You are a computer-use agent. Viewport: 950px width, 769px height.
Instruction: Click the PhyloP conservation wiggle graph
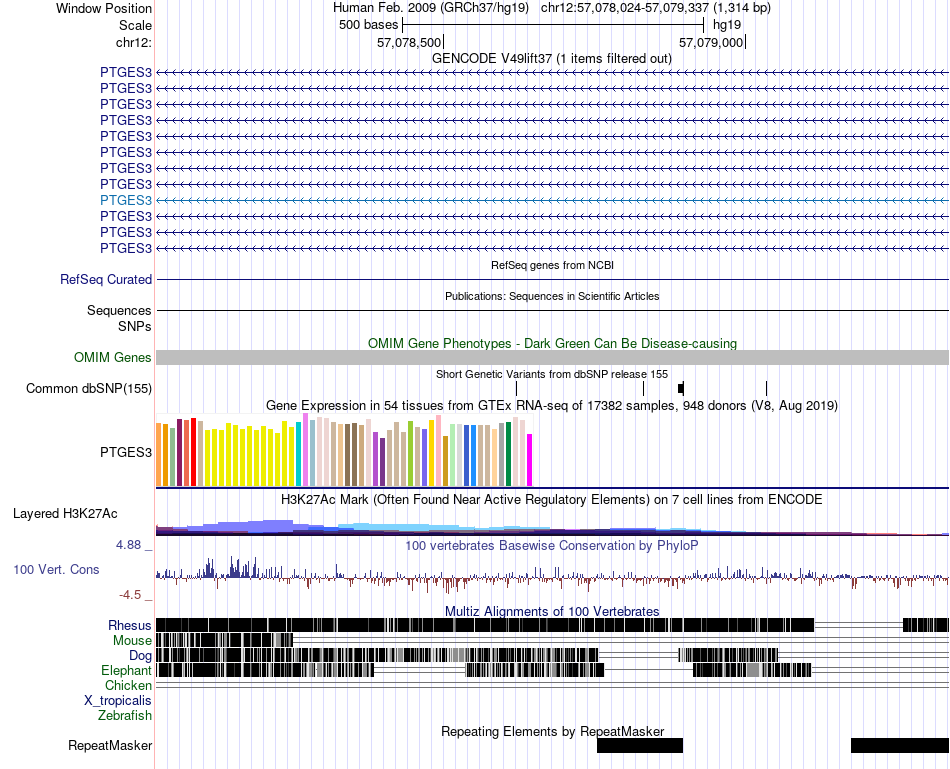[x=552, y=576]
